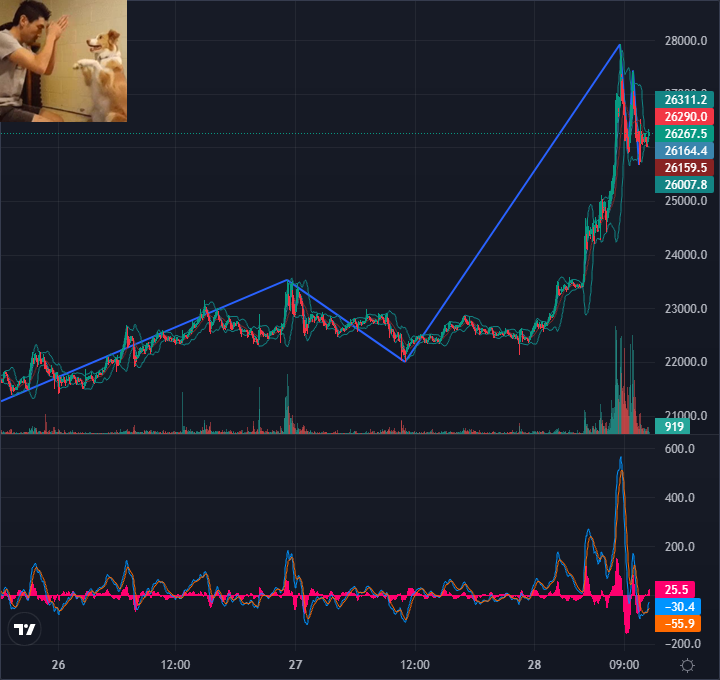Click the 919 volume value label
Viewport: 720px width, 680px height.
672,426
